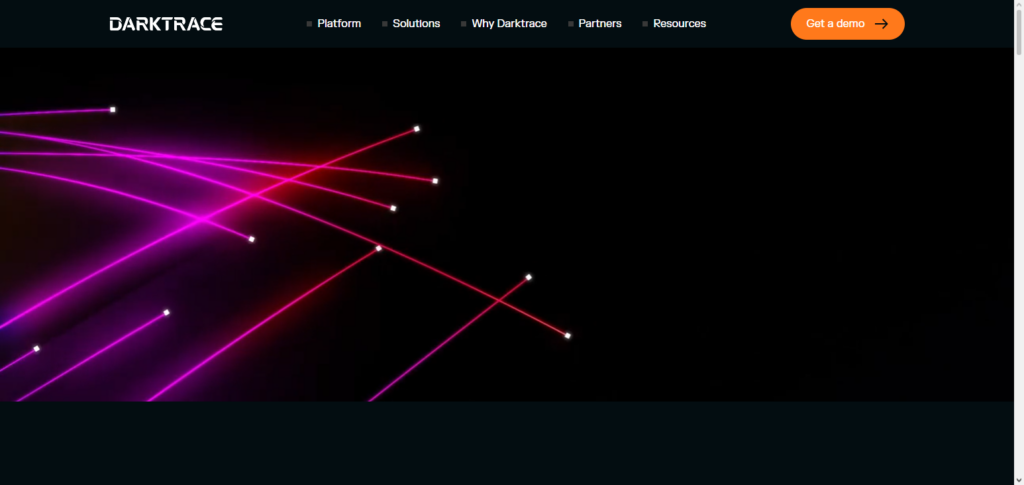Click the arrow icon in Get a demo
Viewport: 1024px width, 485px height.
[x=881, y=24]
